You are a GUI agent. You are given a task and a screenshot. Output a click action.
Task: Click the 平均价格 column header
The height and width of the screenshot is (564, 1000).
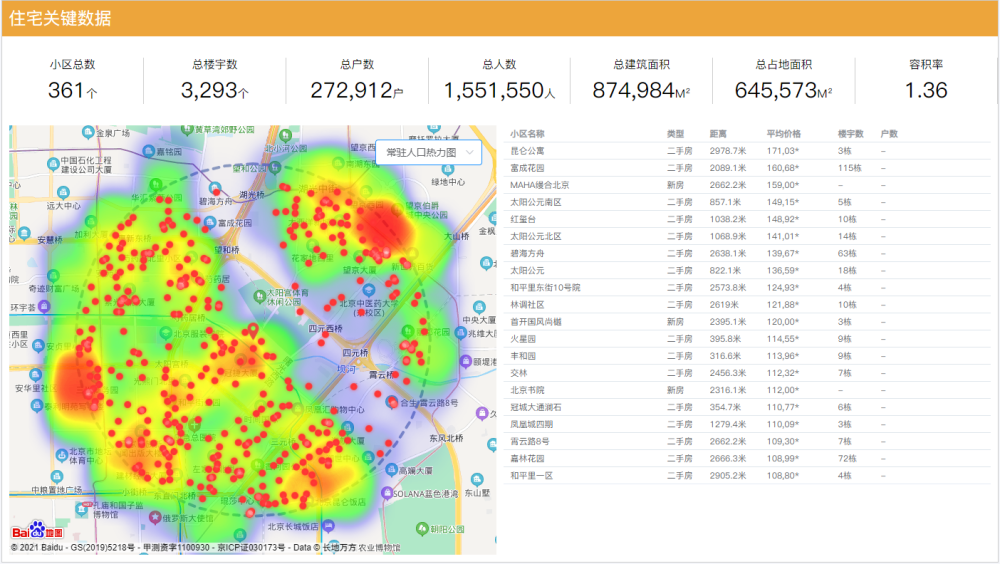784,134
